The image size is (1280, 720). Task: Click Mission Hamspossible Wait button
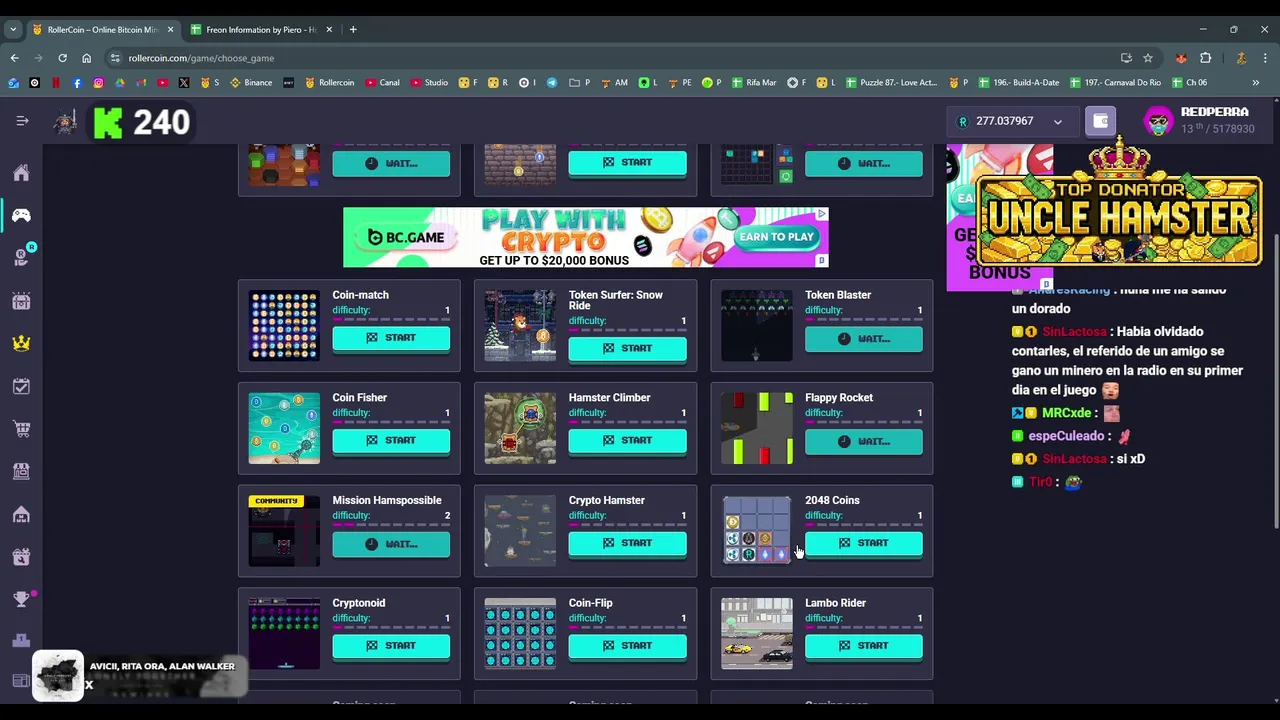coord(391,544)
